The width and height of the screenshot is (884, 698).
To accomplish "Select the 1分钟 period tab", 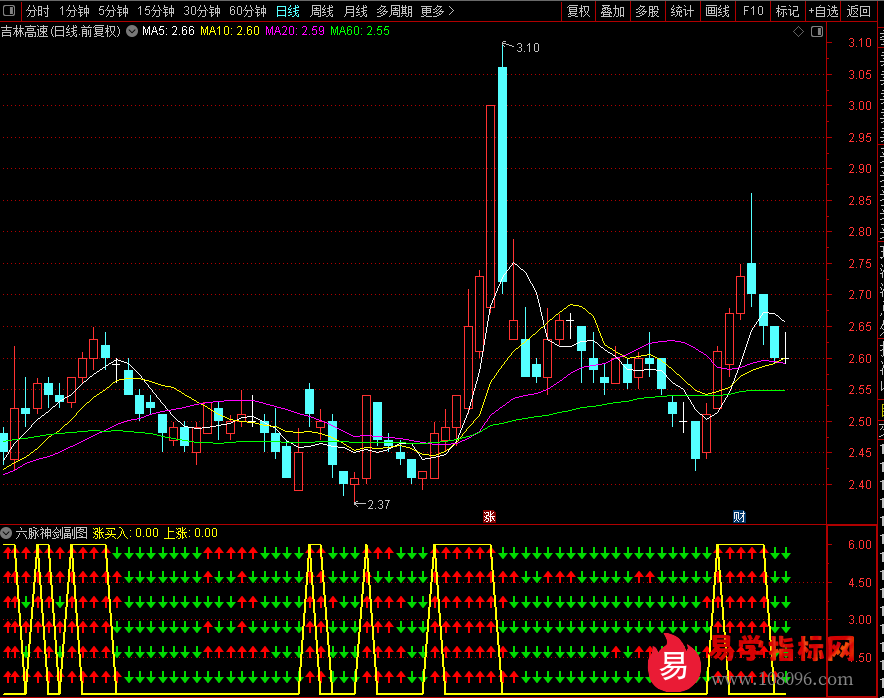I will pyautogui.click(x=74, y=11).
